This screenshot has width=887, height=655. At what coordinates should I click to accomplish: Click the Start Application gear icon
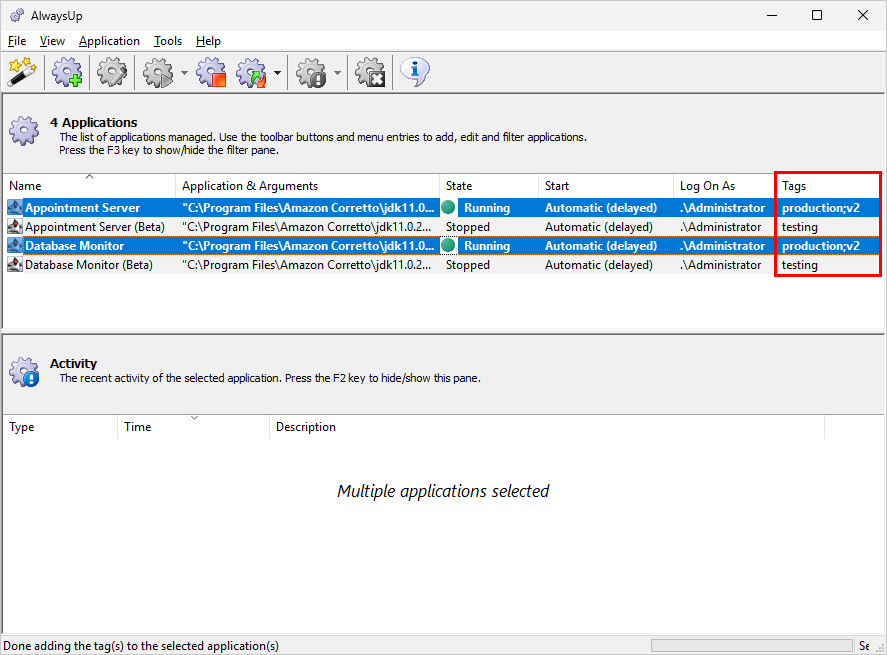coord(158,72)
